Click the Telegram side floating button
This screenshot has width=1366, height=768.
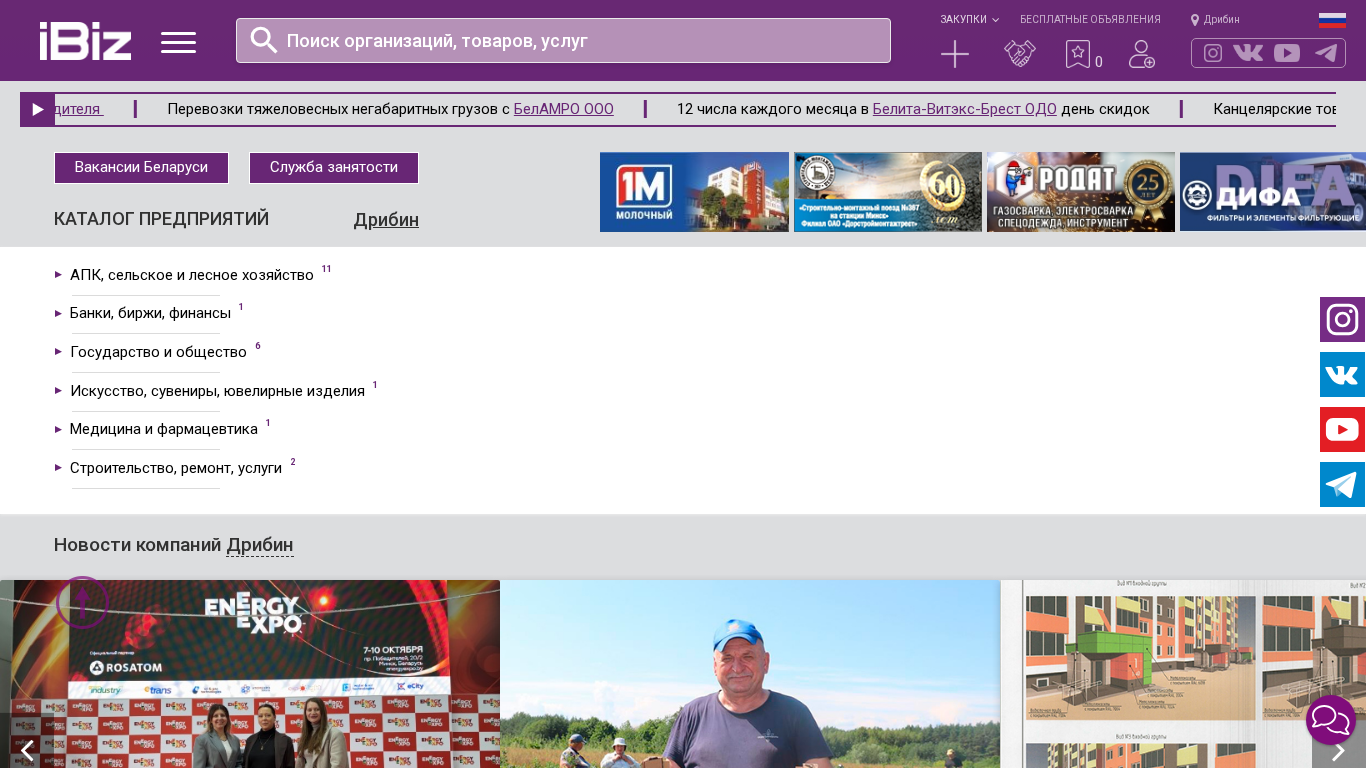[x=1342, y=485]
